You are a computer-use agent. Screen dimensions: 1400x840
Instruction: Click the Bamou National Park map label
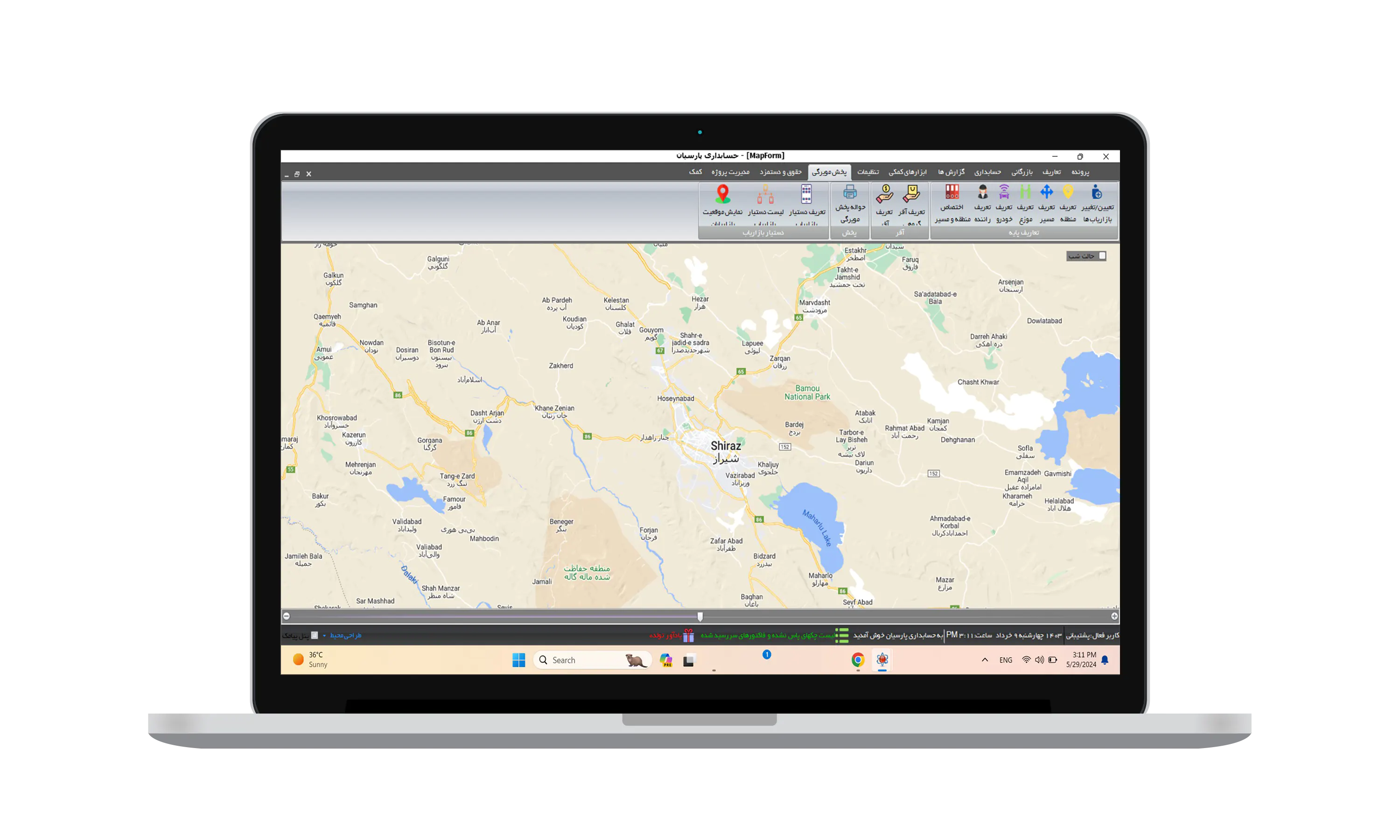coord(807,393)
